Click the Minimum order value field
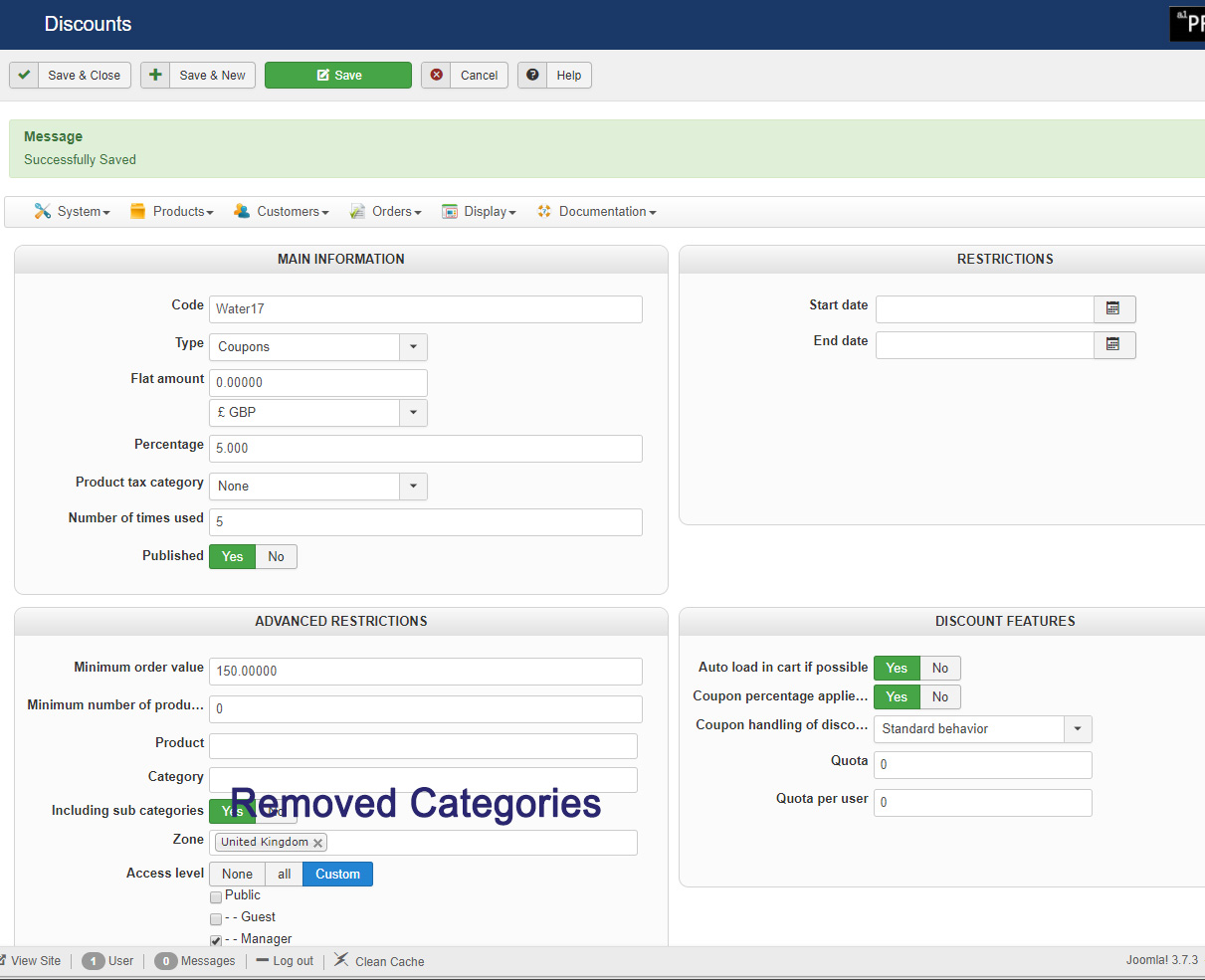The image size is (1205, 980). (x=425, y=672)
